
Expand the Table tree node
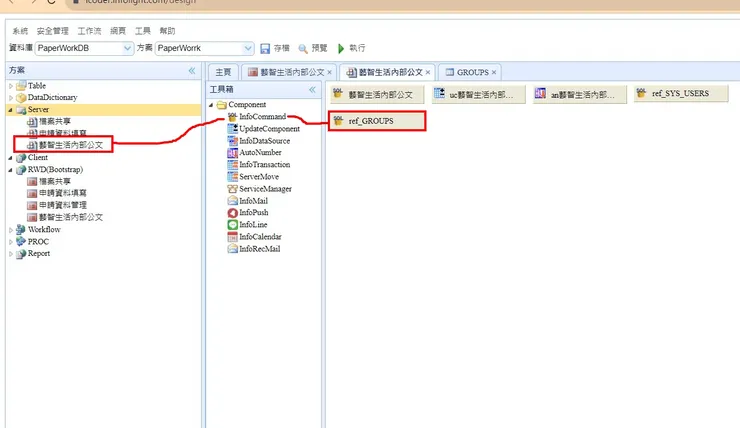11,86
